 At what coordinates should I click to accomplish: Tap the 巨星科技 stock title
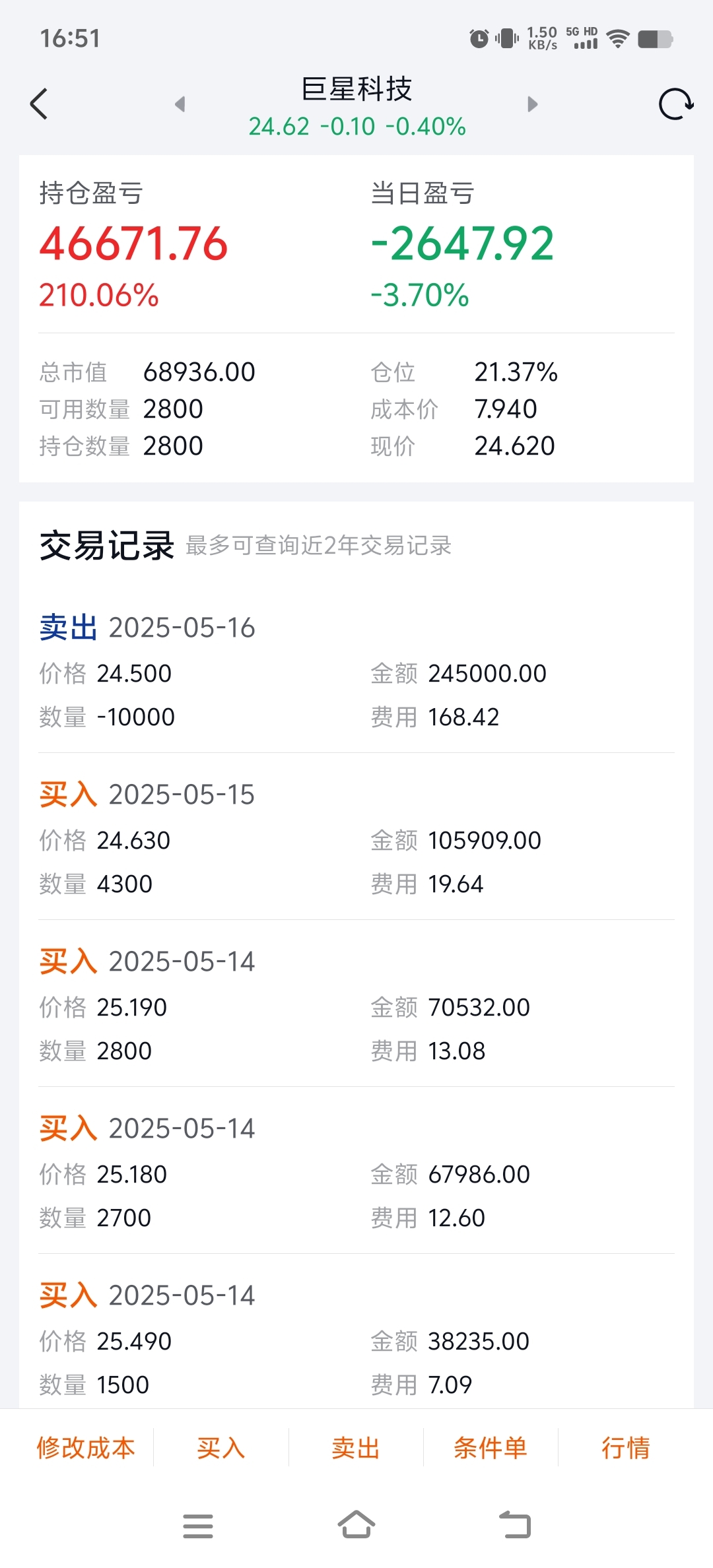[x=356, y=89]
